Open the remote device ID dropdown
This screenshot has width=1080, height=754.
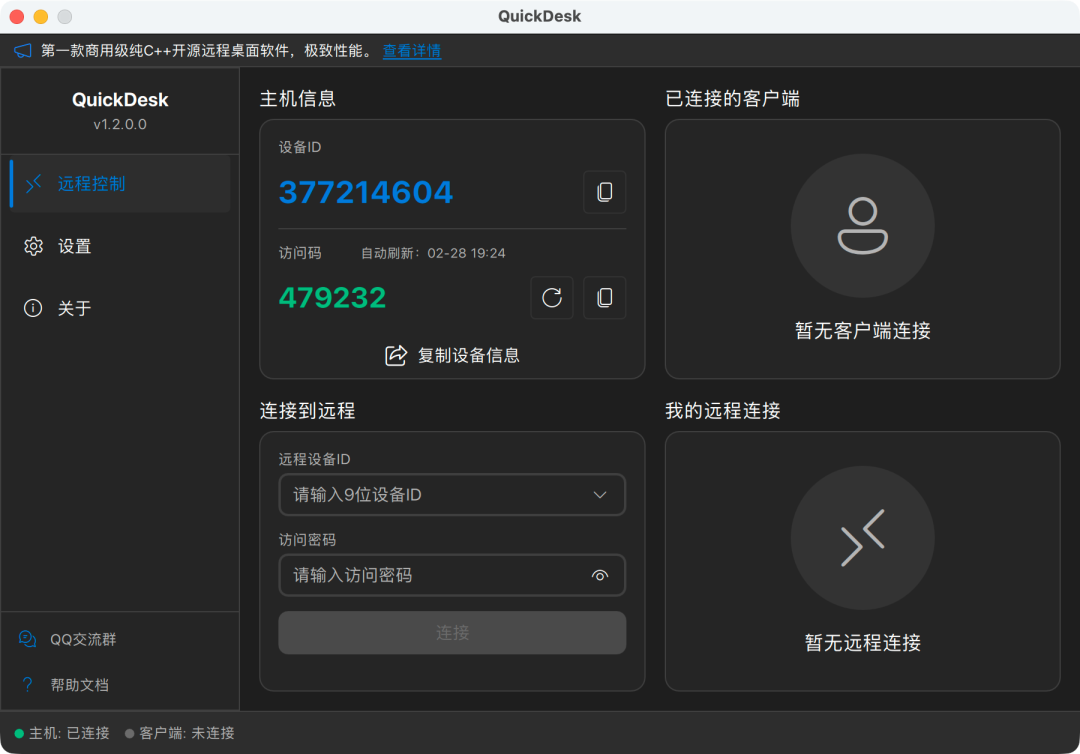pyautogui.click(x=600, y=494)
